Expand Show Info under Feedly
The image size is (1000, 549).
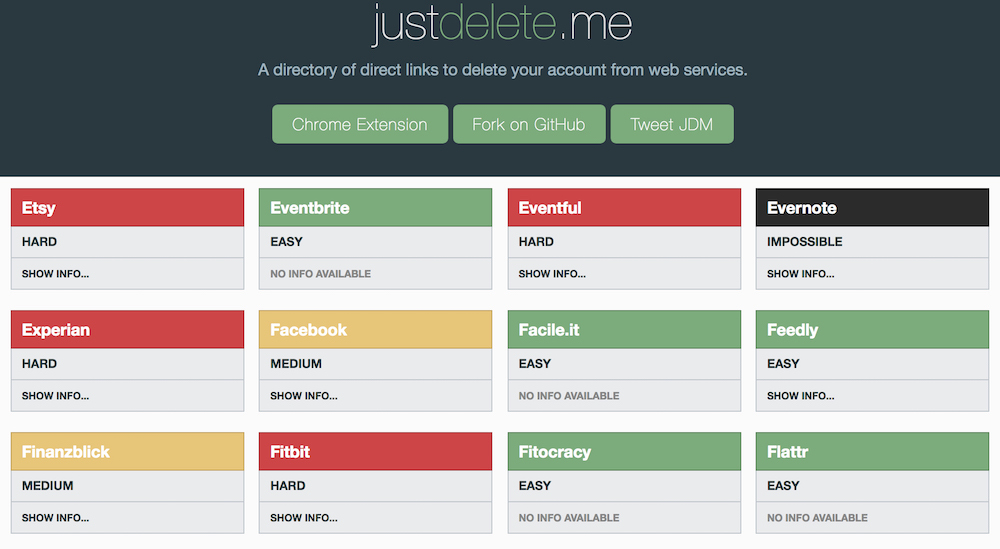[x=800, y=396]
